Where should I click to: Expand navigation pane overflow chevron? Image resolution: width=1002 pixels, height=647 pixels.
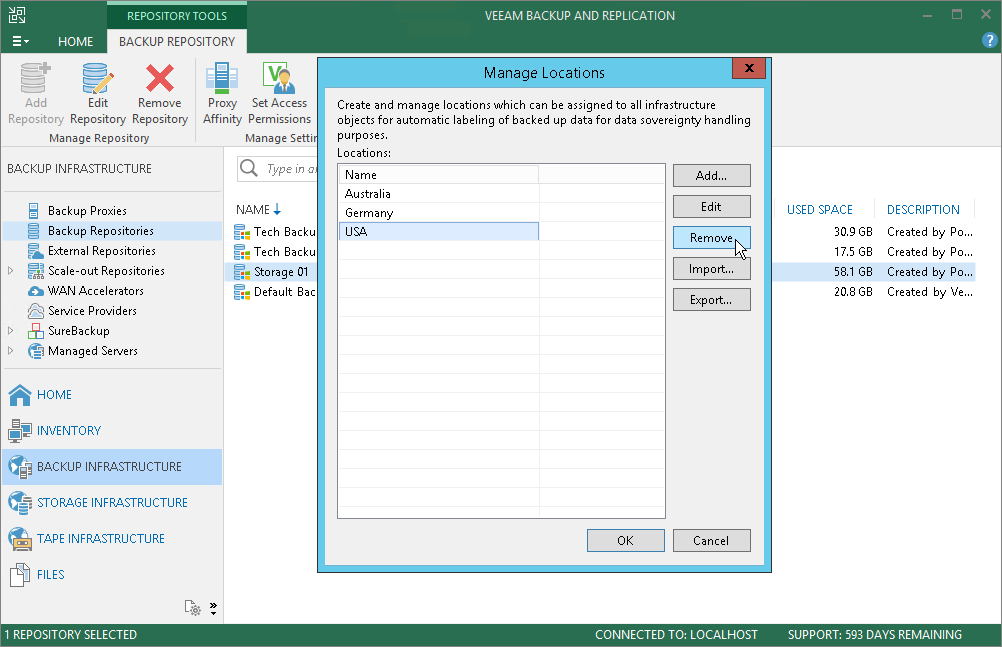pyautogui.click(x=213, y=608)
